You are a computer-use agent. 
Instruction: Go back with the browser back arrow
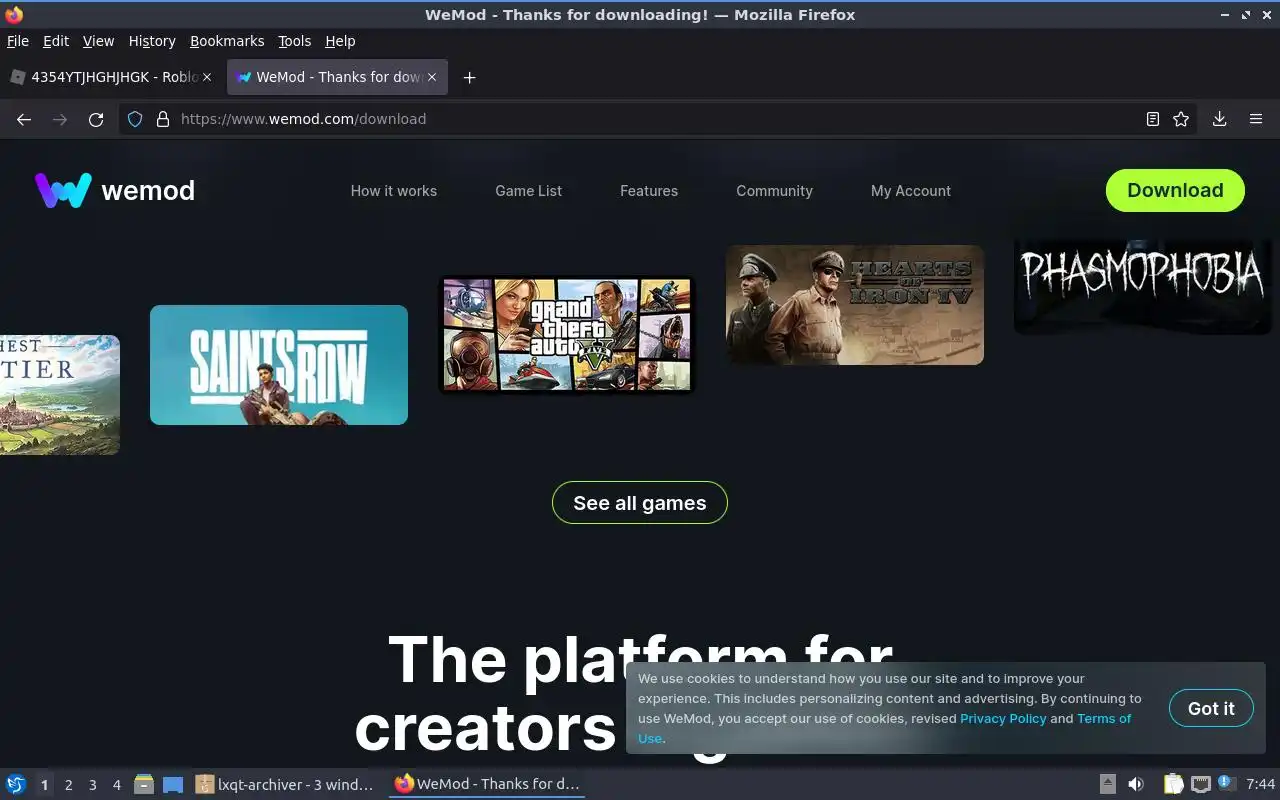pyautogui.click(x=24, y=119)
